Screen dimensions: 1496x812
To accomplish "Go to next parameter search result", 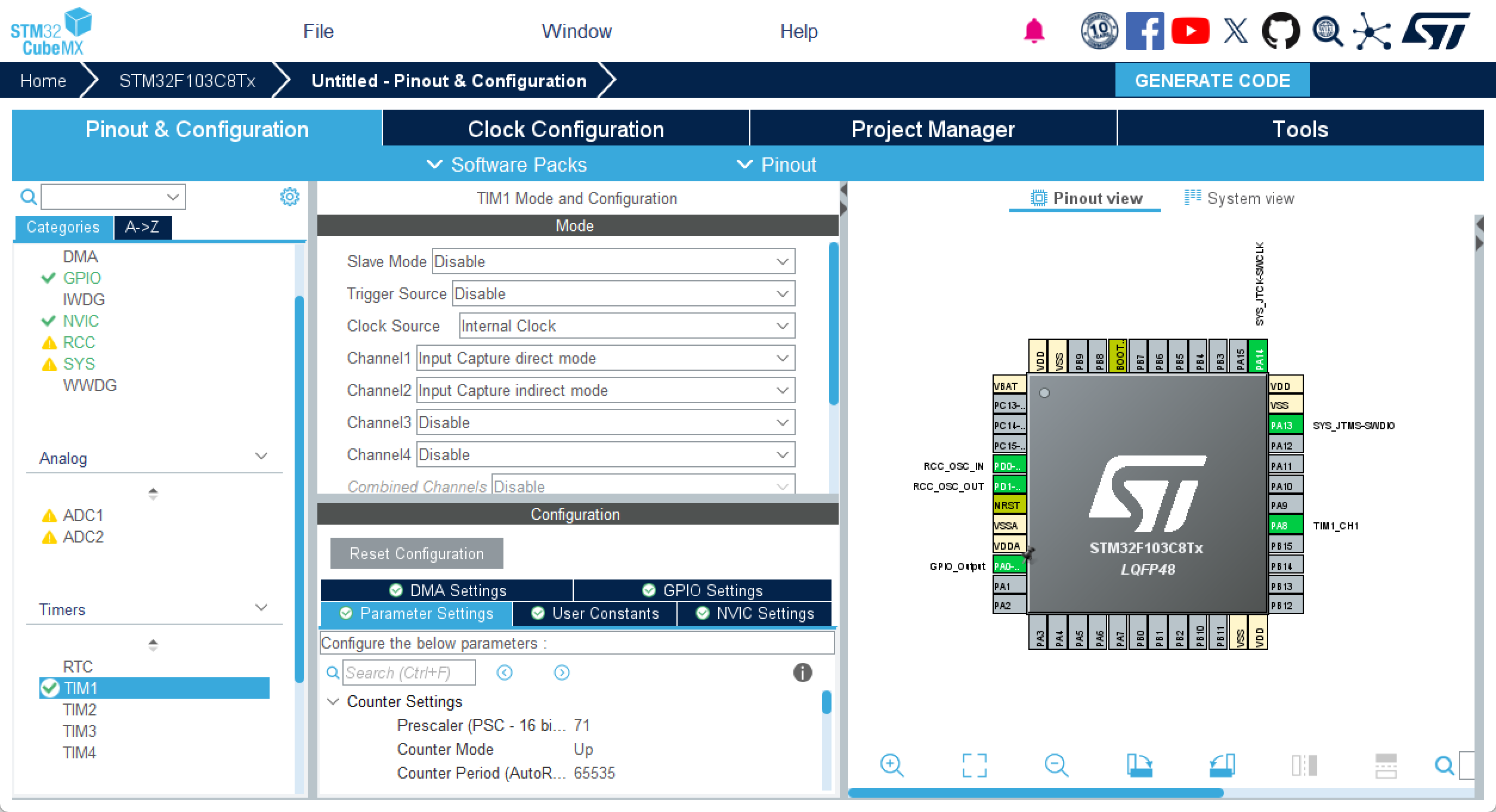I will coord(562,672).
